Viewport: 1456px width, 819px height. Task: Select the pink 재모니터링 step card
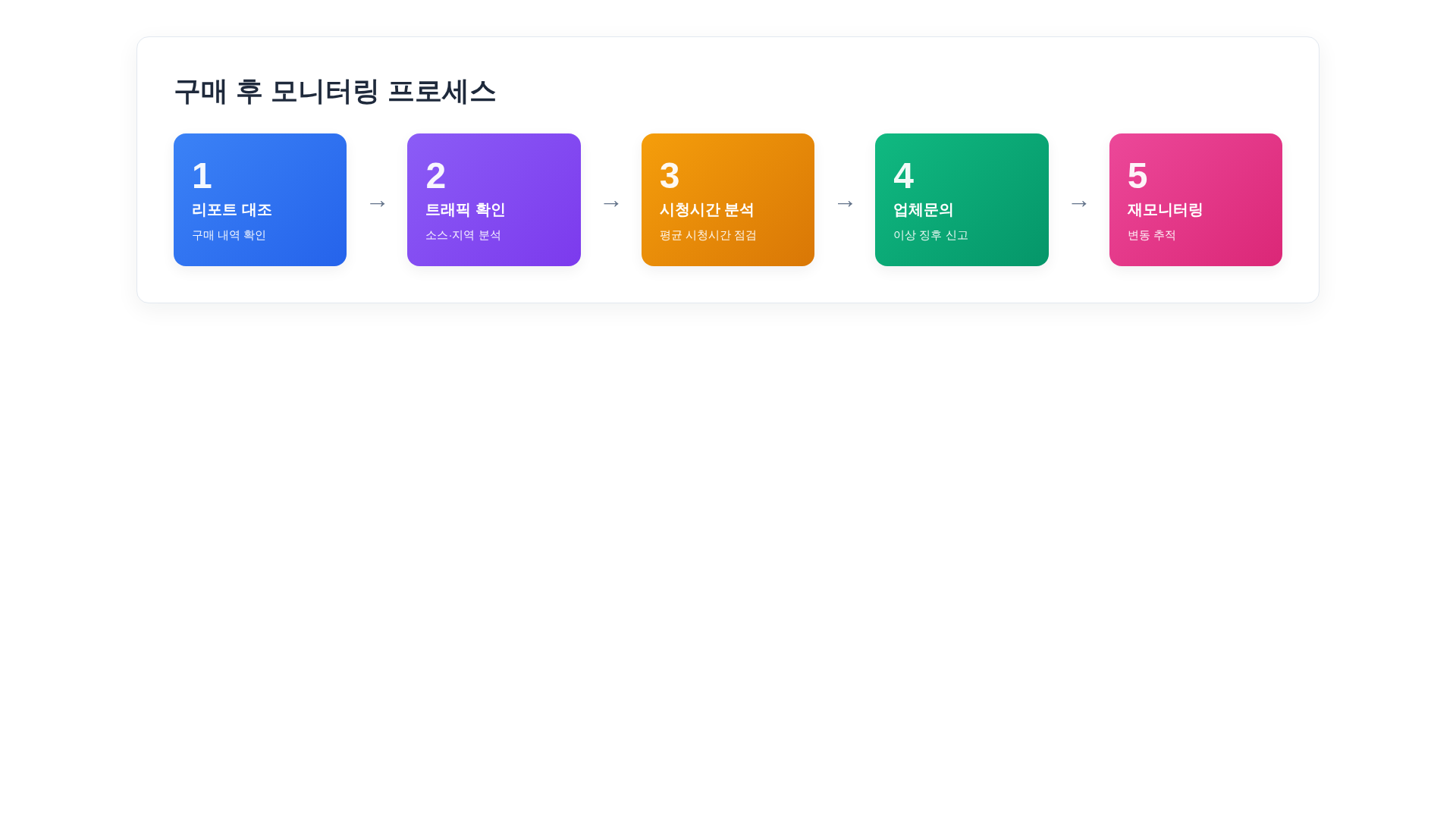point(1195,199)
